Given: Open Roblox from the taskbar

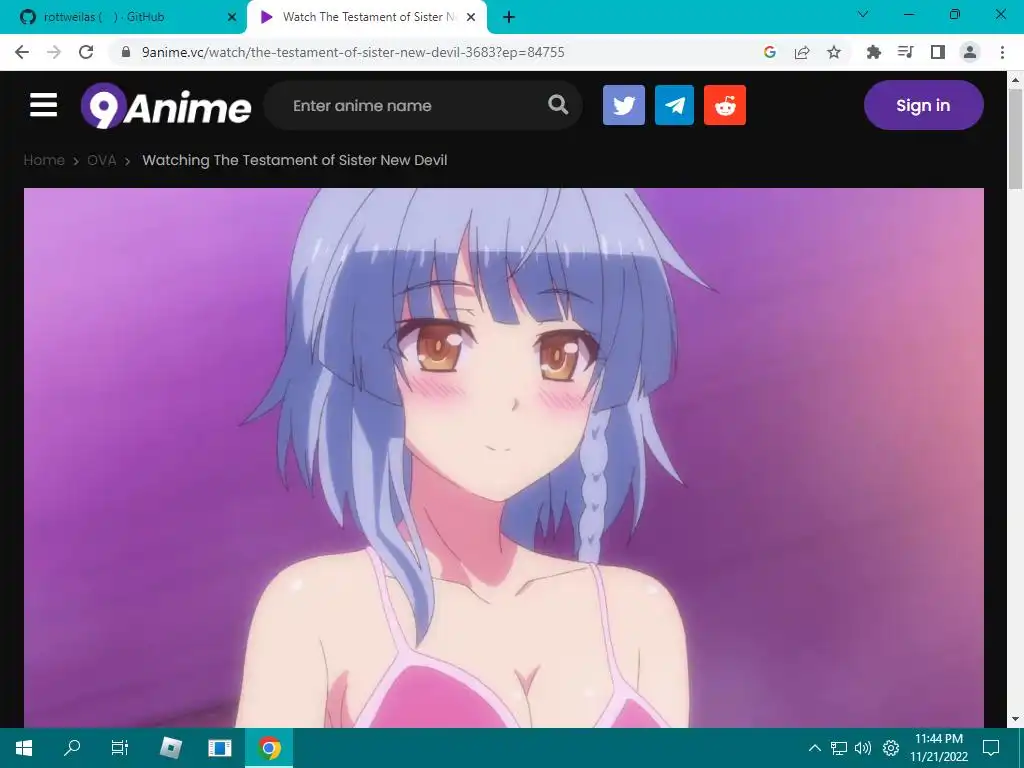Looking at the screenshot, I should tap(171, 748).
